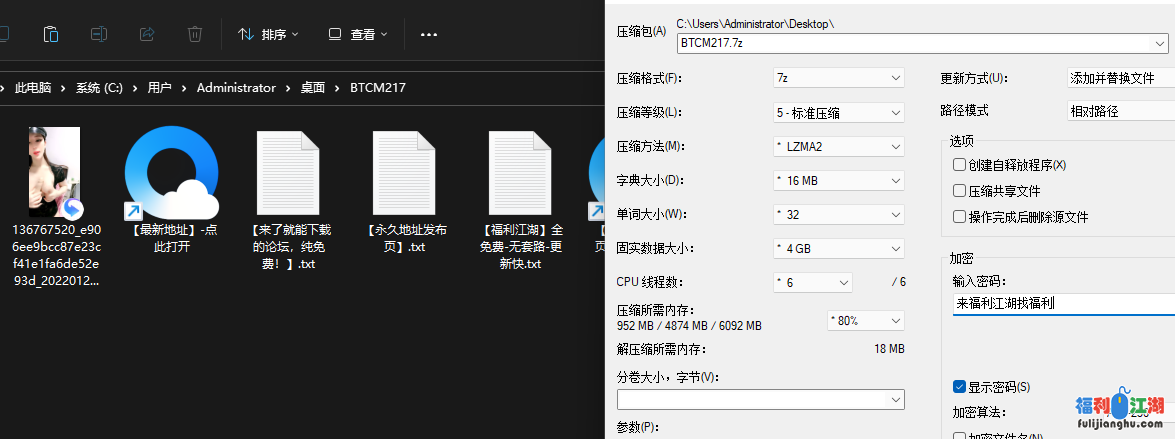Viewport: 1175px width, 439px height.
Task: Open the 排序 sort menu
Action: click(x=269, y=34)
